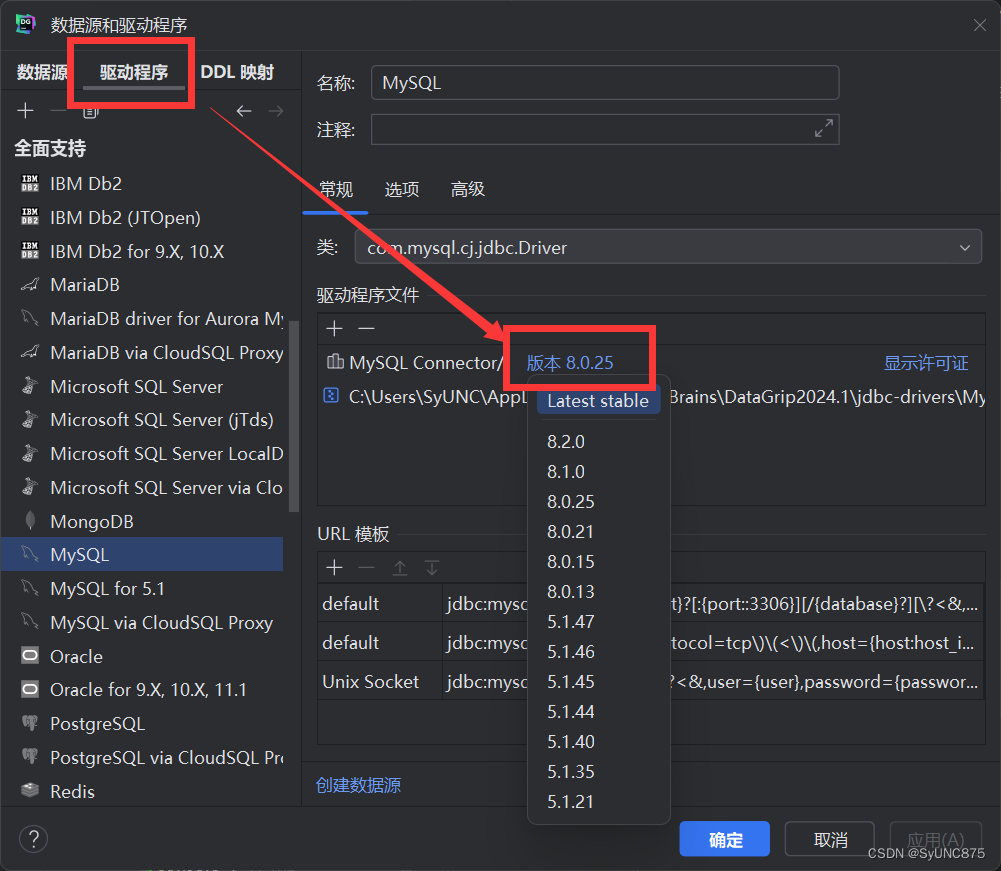Move URL template down arrow
The width and height of the screenshot is (1001, 871).
pyautogui.click(x=432, y=567)
